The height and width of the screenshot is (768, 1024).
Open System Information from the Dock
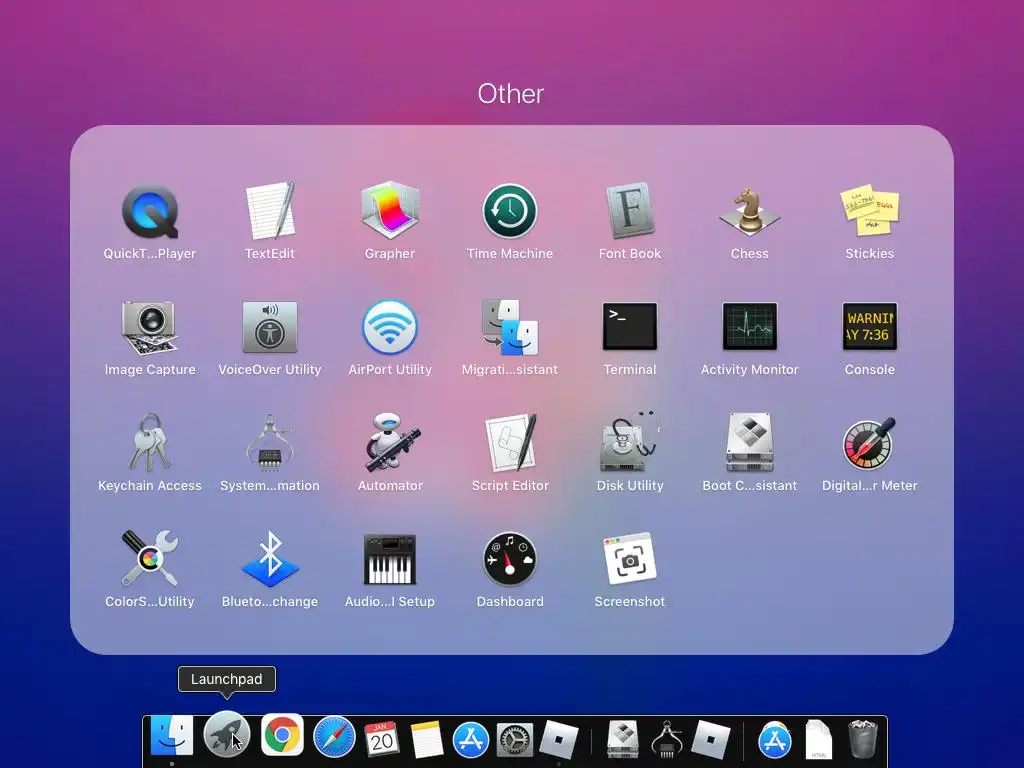coord(667,739)
